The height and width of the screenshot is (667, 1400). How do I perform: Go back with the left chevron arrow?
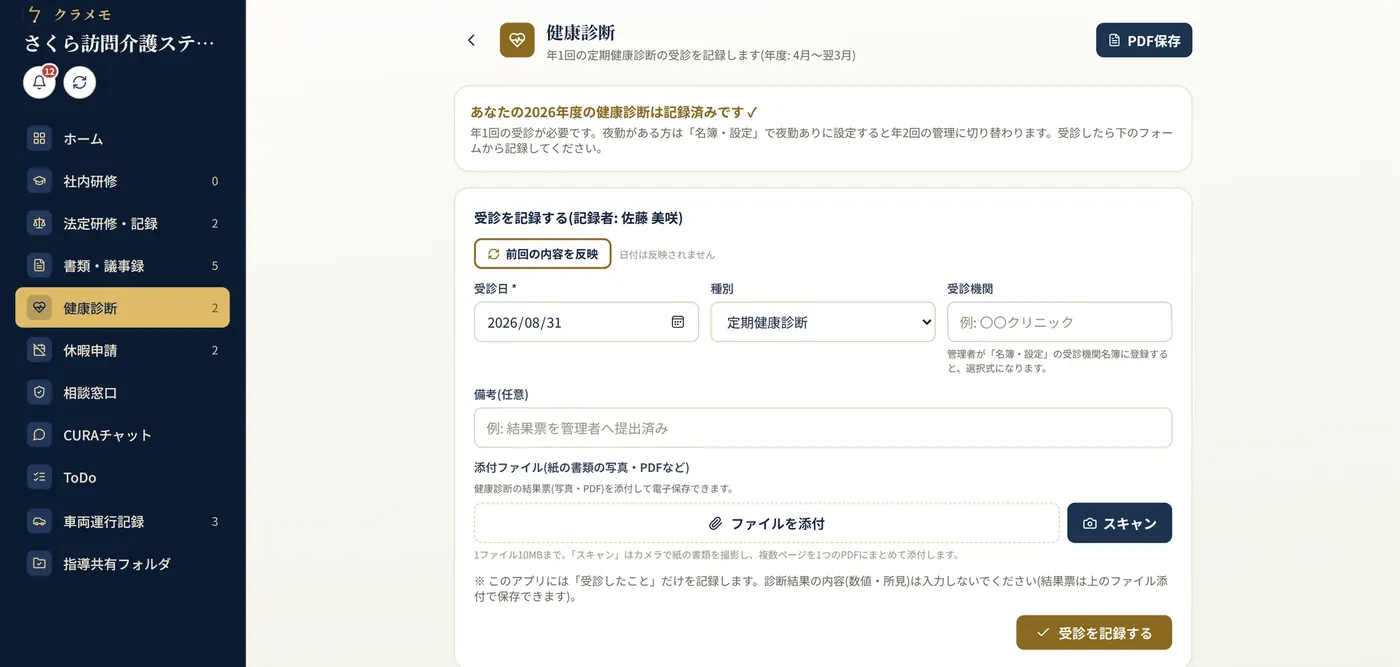tap(472, 40)
